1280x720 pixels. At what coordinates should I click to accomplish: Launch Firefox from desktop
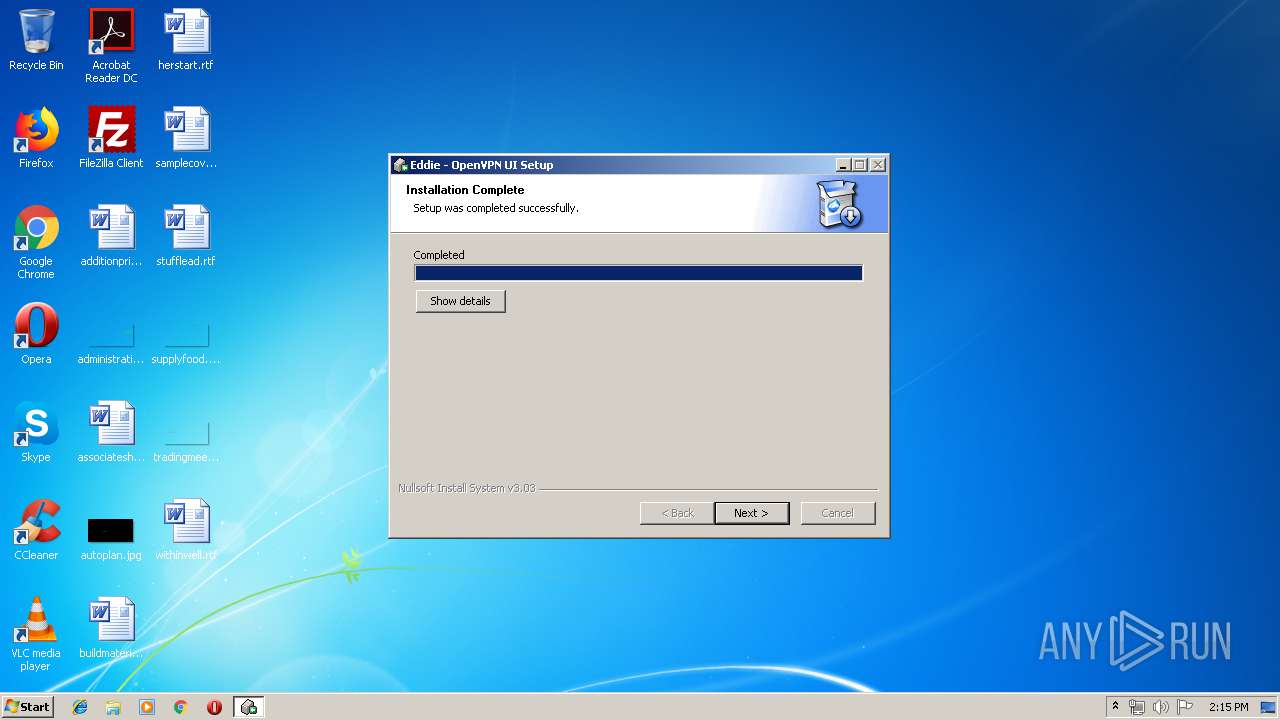(x=36, y=139)
